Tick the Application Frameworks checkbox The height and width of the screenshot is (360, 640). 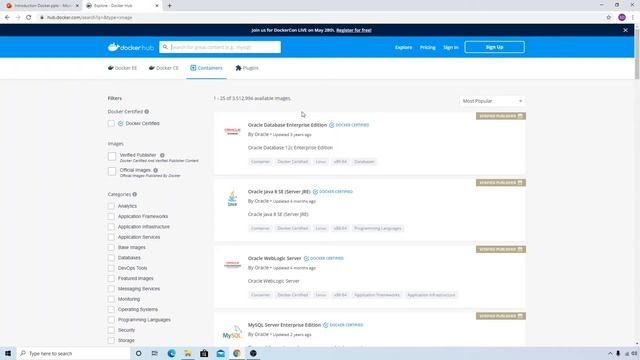tap(111, 216)
